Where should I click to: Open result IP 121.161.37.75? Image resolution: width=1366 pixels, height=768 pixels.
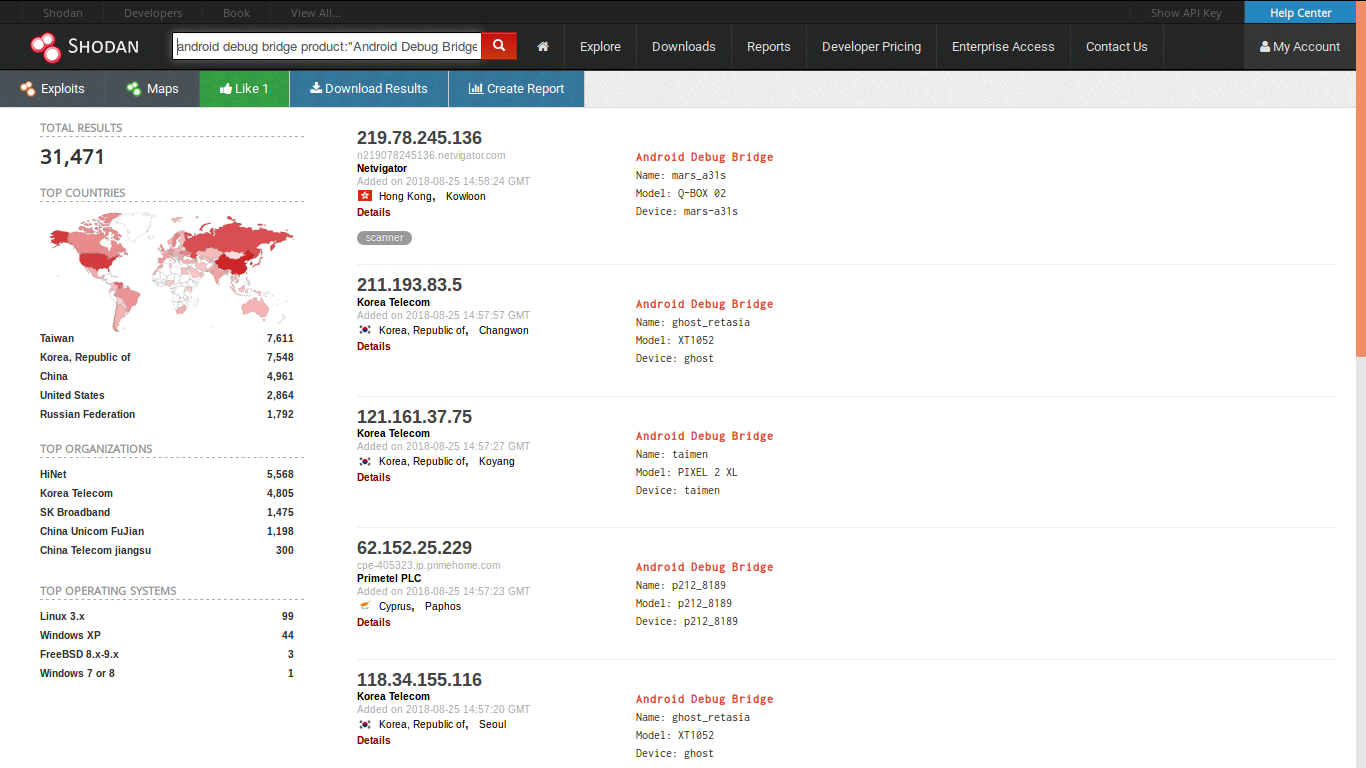[414, 417]
